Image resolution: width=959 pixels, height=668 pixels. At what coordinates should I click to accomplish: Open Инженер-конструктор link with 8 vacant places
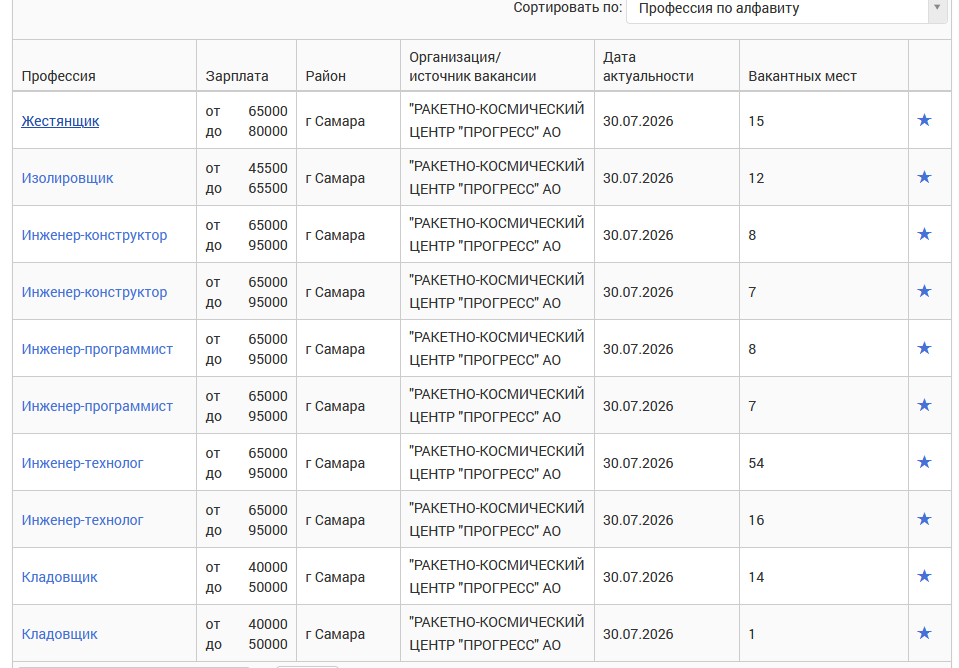click(x=94, y=235)
